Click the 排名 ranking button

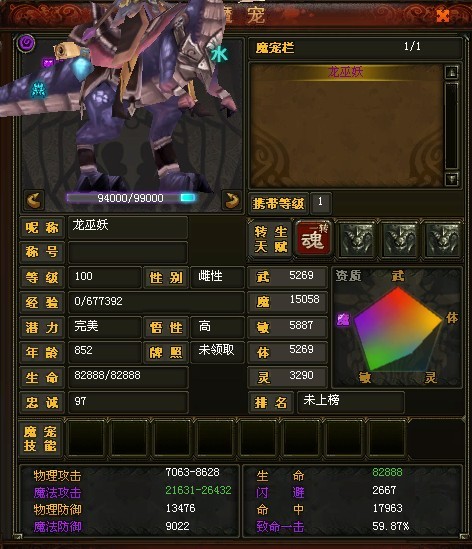coord(271,403)
